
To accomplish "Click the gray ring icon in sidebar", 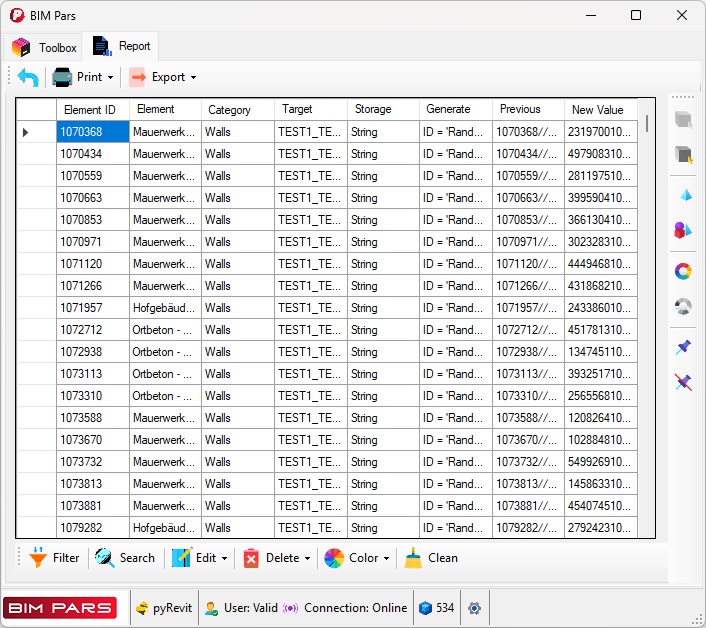I will [683, 306].
